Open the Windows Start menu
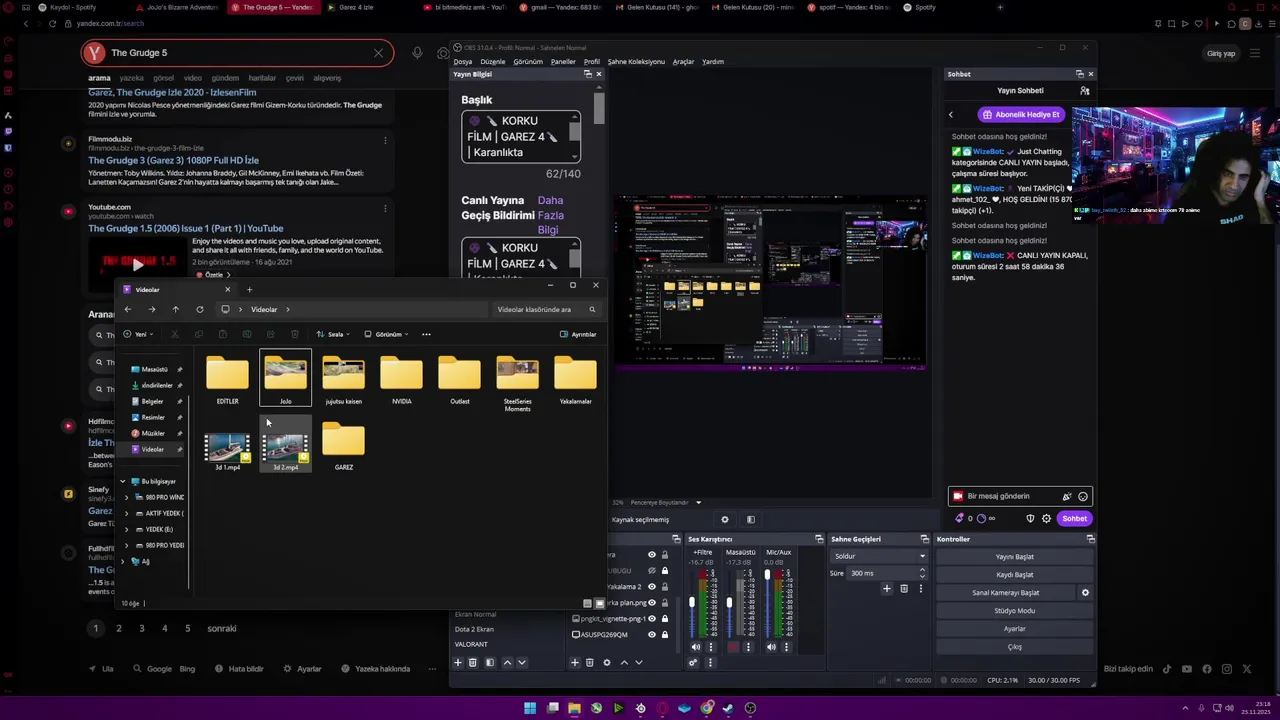This screenshot has height=720, width=1280. click(530, 708)
